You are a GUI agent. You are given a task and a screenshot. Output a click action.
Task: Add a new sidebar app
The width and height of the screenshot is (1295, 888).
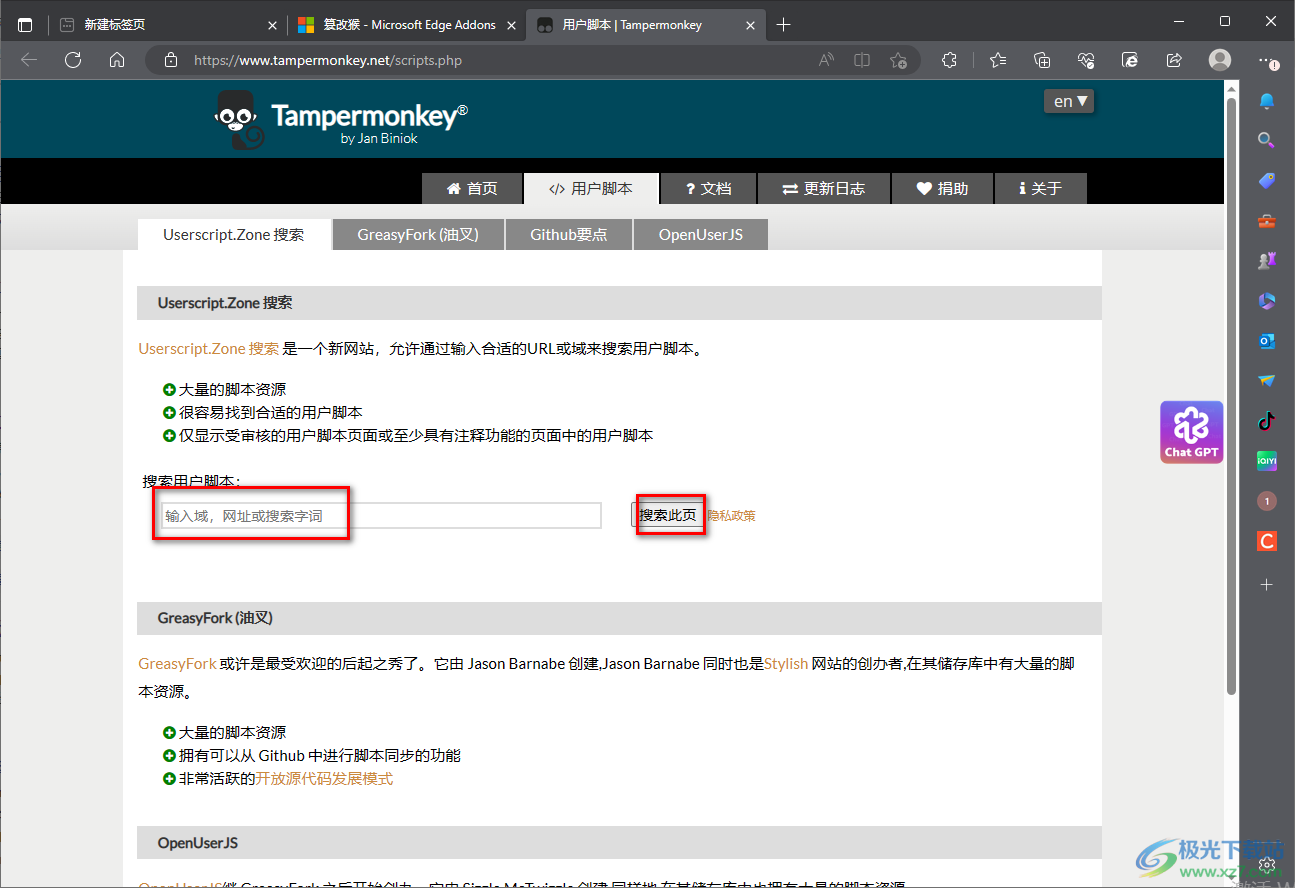[x=1267, y=585]
